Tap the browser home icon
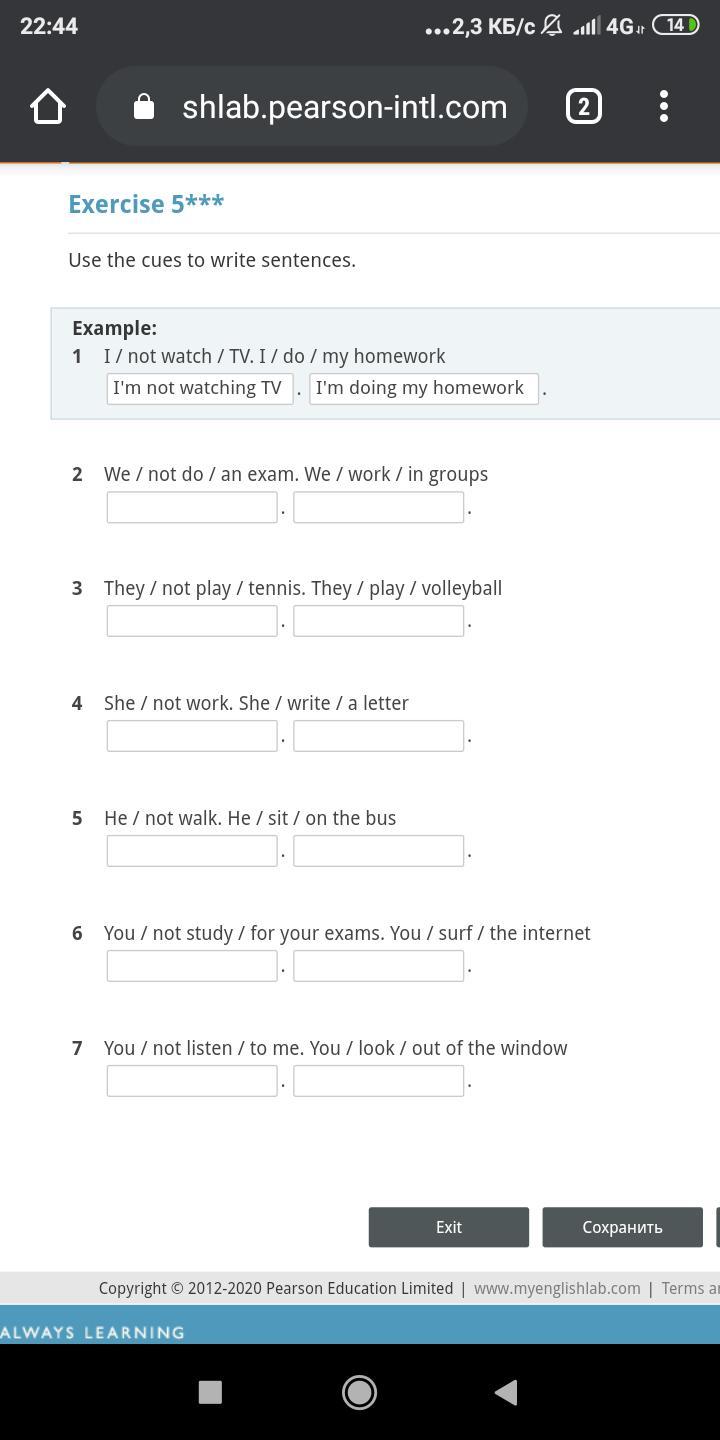The height and width of the screenshot is (1440, 720). [47, 106]
